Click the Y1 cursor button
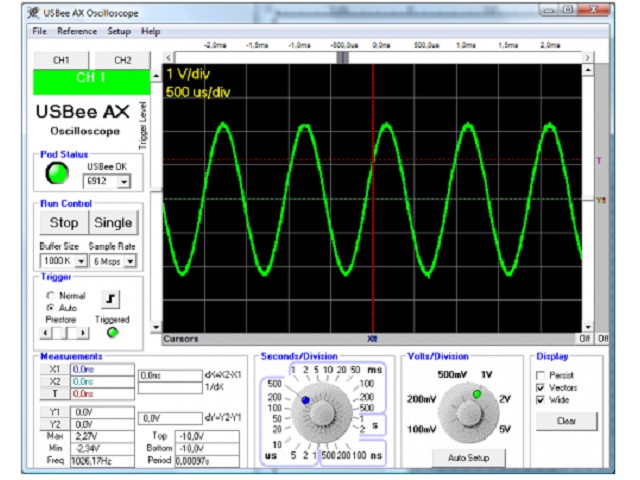This screenshot has width=640, height=480. coord(55,412)
